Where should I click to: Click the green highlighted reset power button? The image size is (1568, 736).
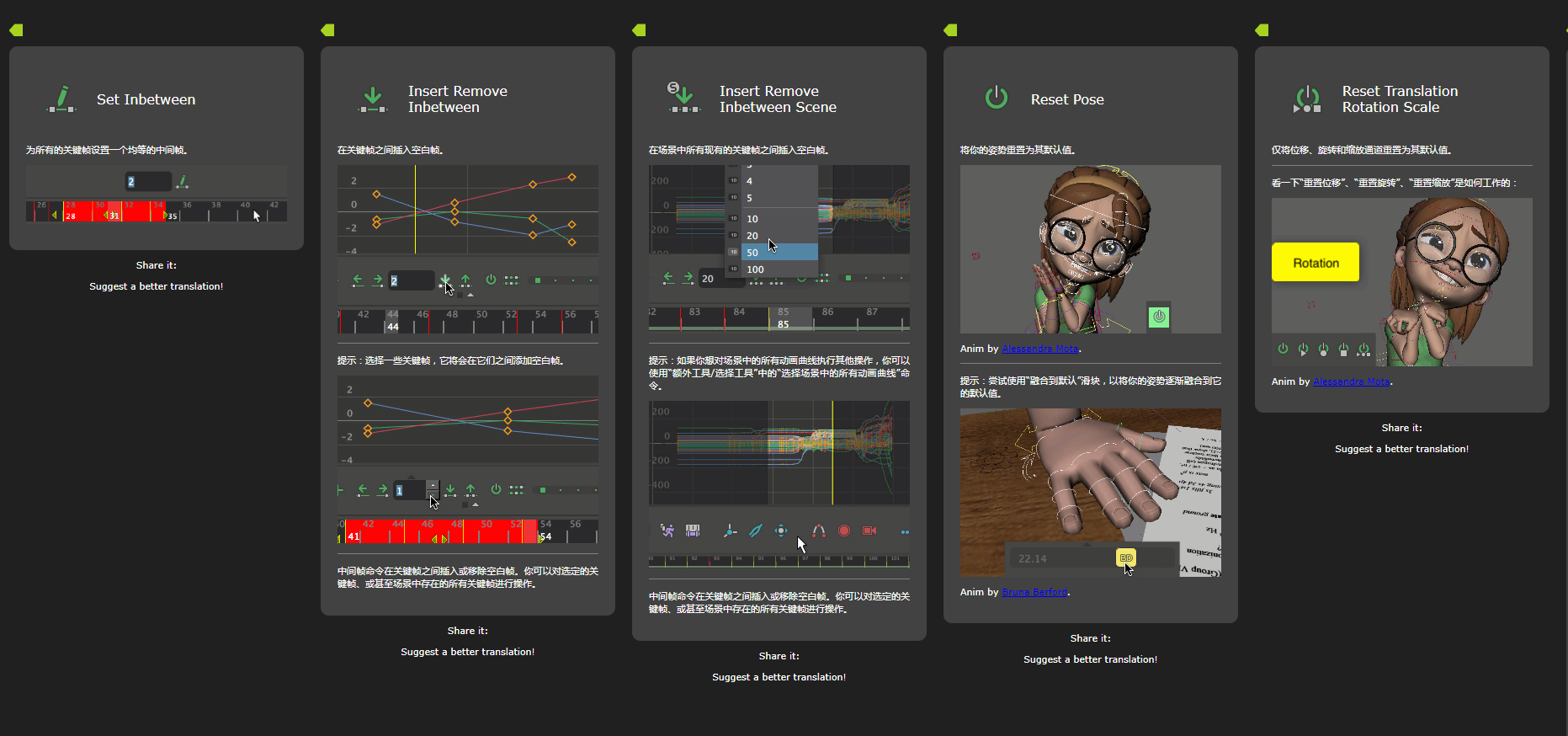(x=1159, y=317)
